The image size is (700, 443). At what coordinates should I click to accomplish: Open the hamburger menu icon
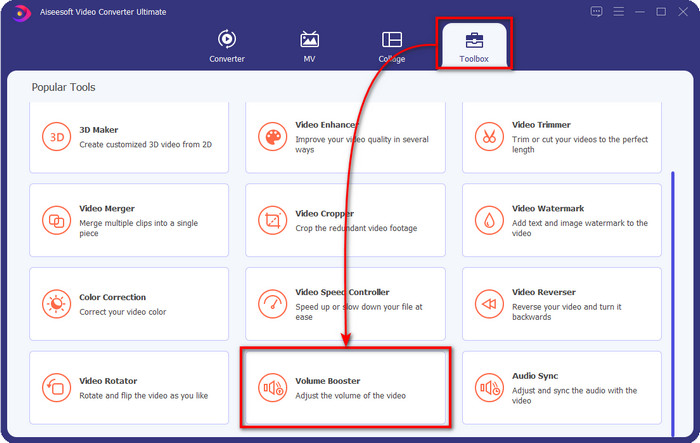coord(618,12)
